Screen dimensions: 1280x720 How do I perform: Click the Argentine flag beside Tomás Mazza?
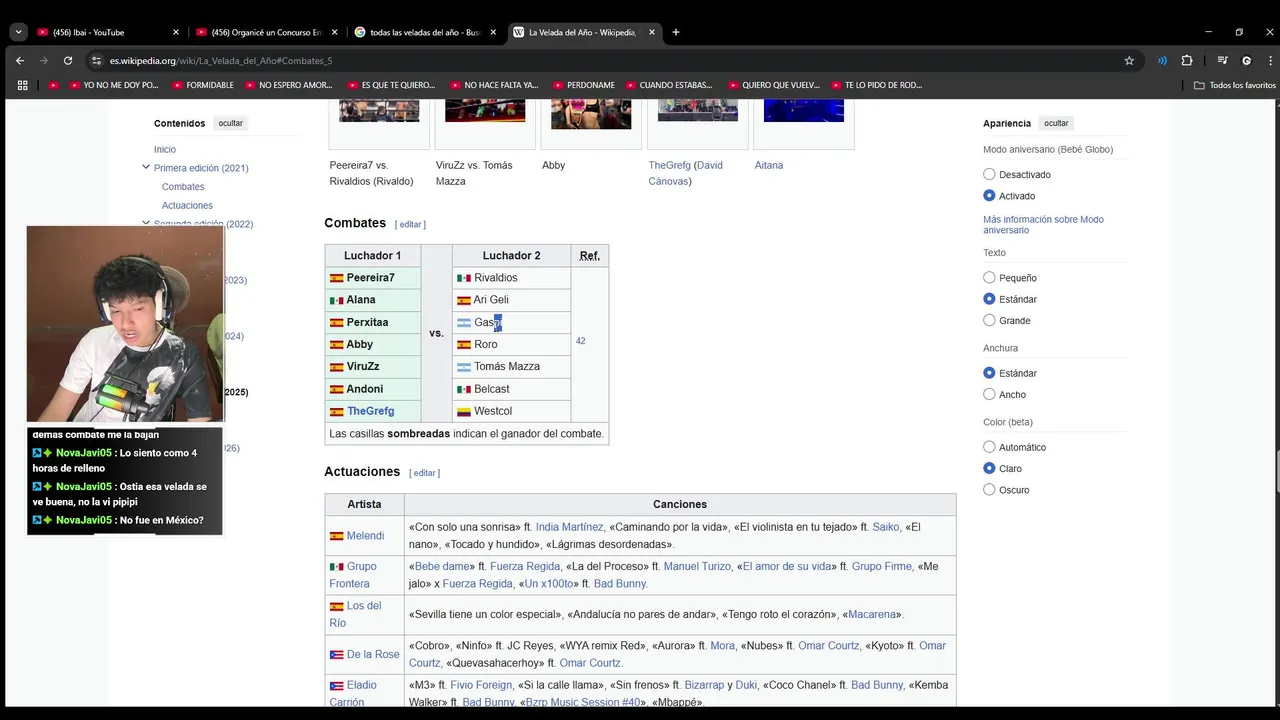click(464, 367)
